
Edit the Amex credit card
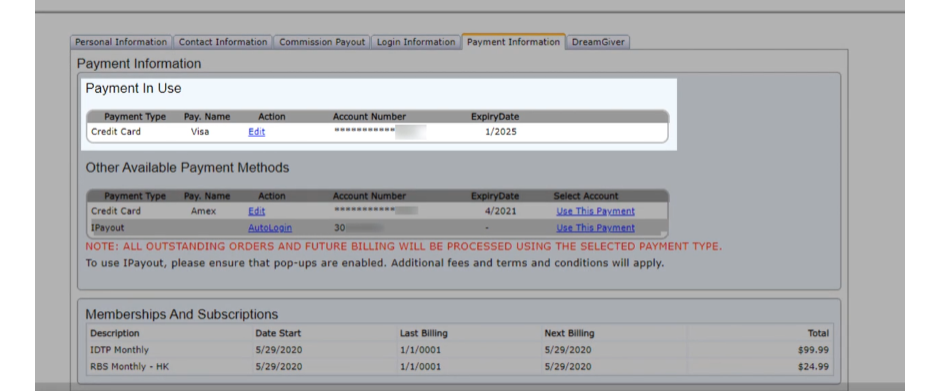(x=256, y=211)
